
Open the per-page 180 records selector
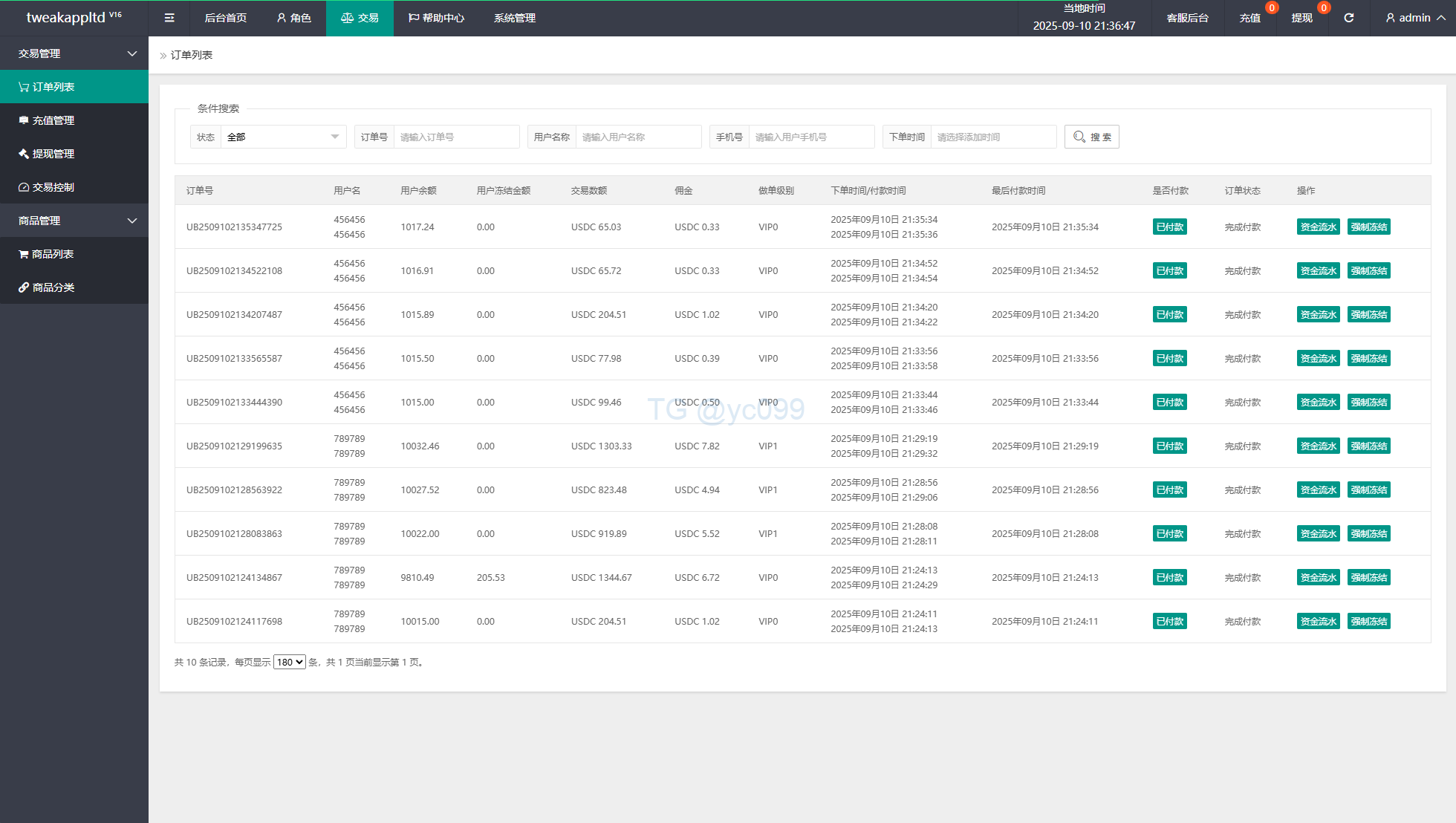tap(289, 662)
